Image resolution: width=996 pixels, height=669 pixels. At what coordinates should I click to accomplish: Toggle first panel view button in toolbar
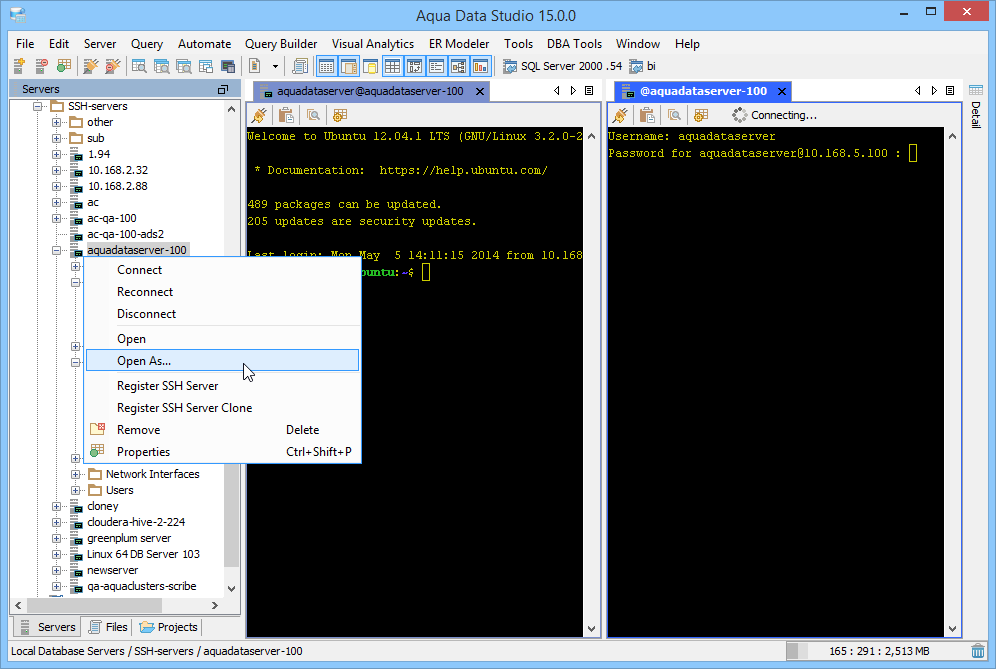point(326,66)
